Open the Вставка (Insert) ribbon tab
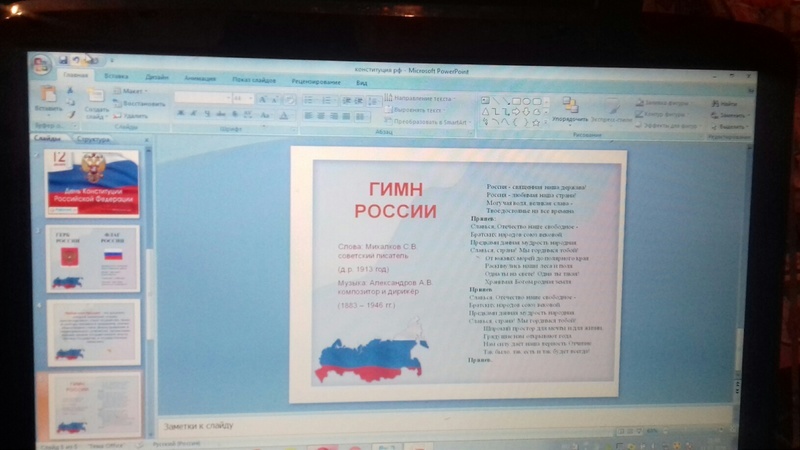Viewport: 800px width, 450px height. 116,76
